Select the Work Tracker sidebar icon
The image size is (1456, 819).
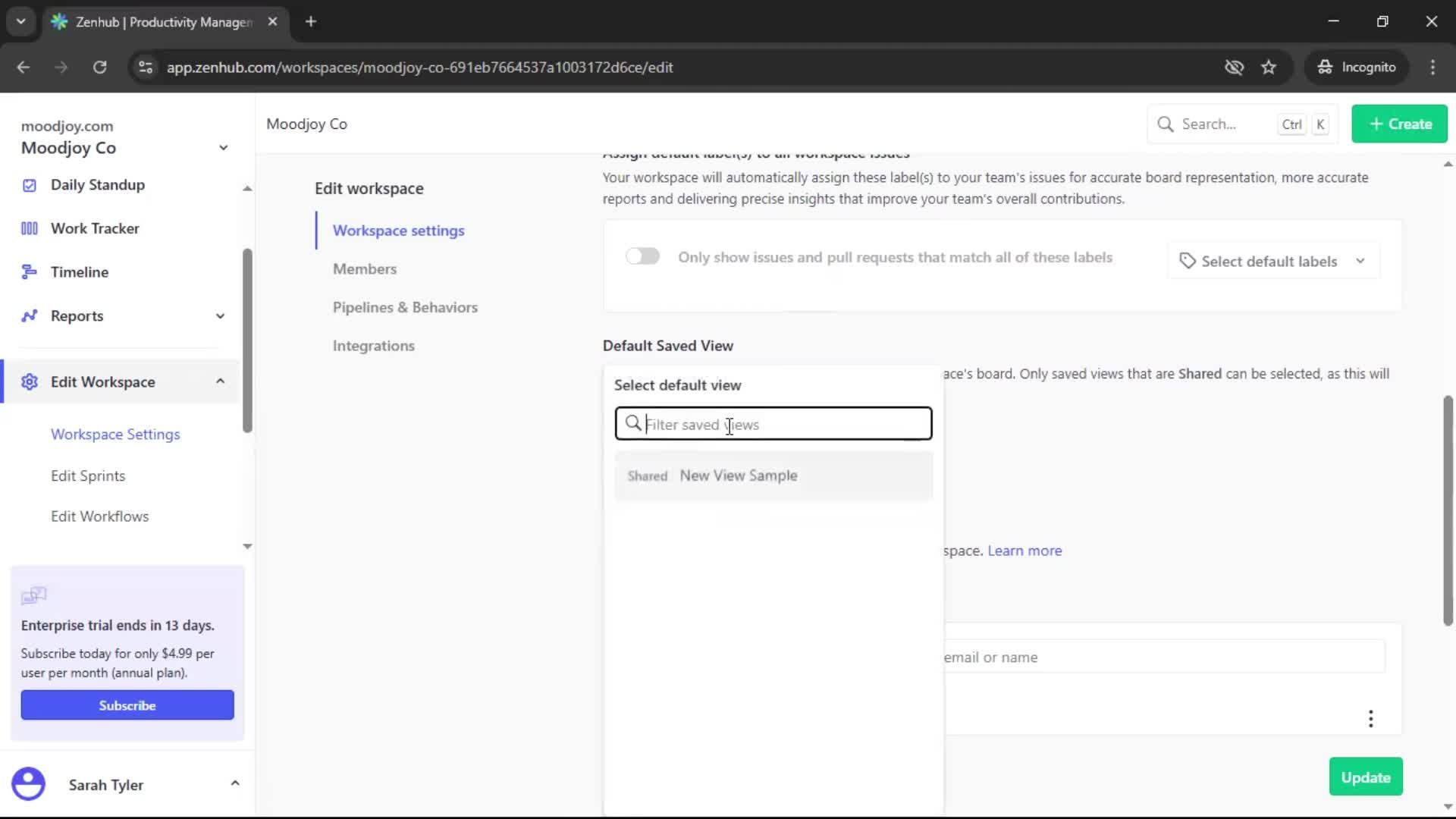tap(29, 227)
